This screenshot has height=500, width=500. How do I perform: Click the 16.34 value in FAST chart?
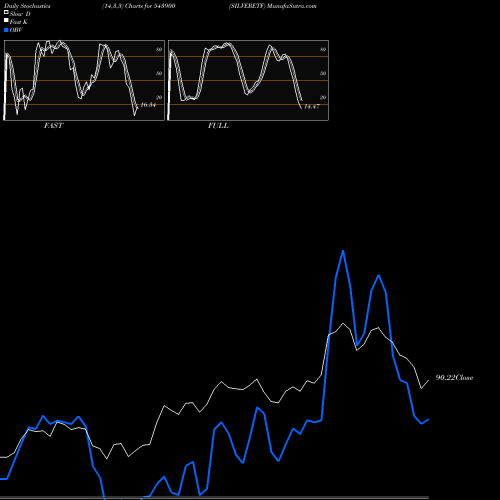[148, 105]
